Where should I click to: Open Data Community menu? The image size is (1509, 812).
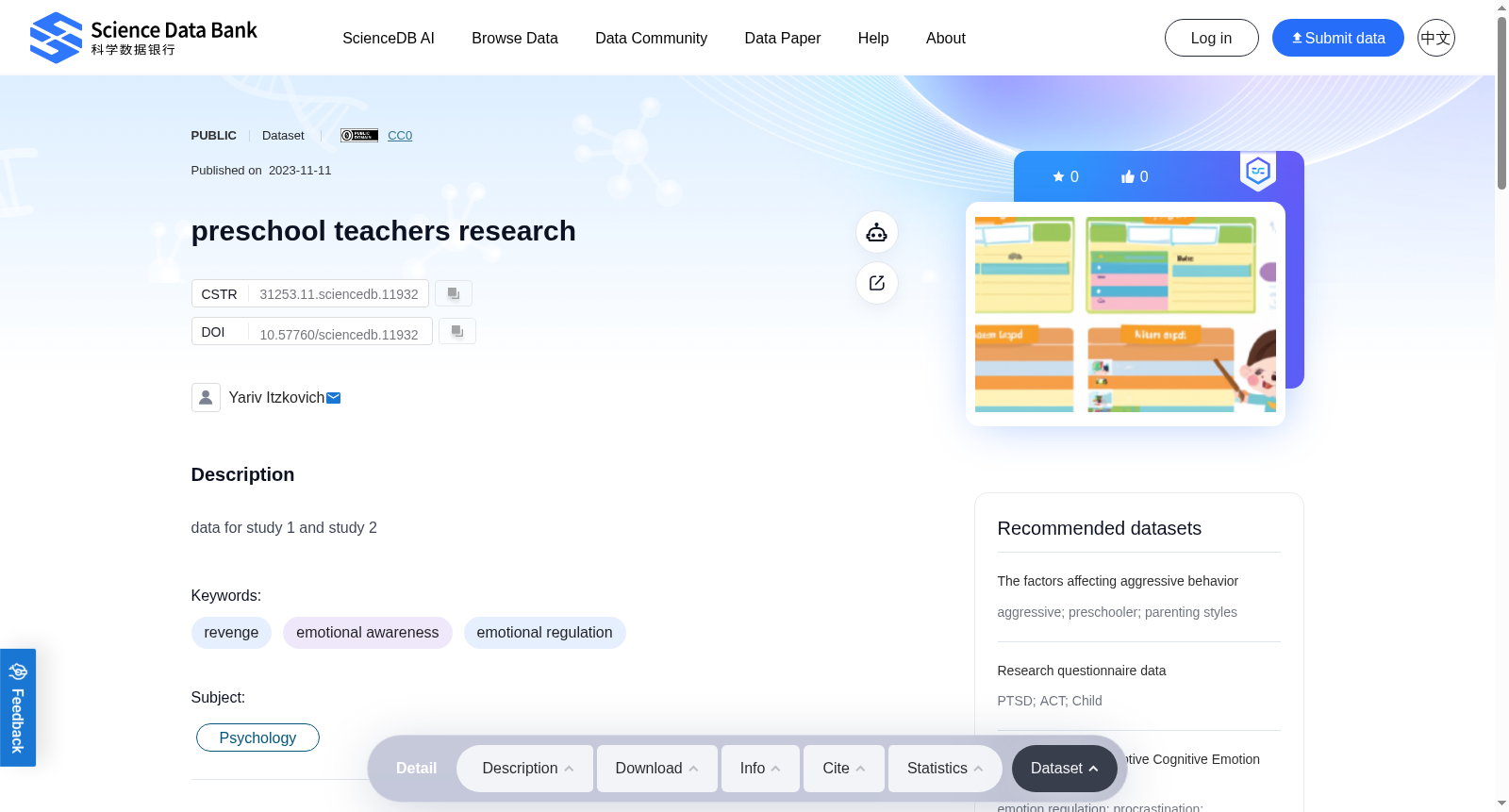coord(652,38)
